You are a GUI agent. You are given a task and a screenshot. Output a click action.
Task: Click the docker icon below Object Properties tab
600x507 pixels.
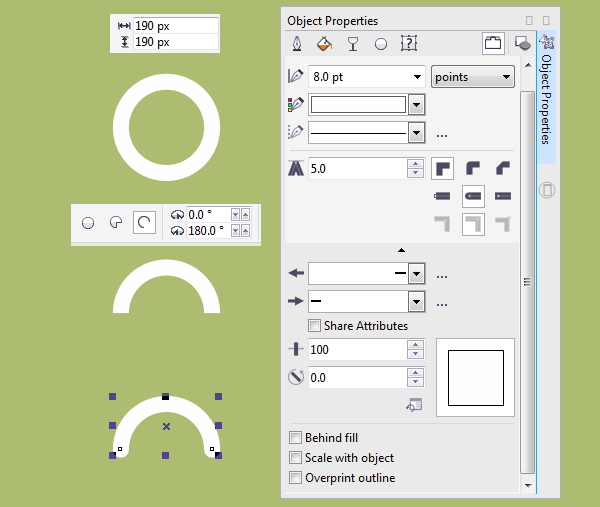547,190
